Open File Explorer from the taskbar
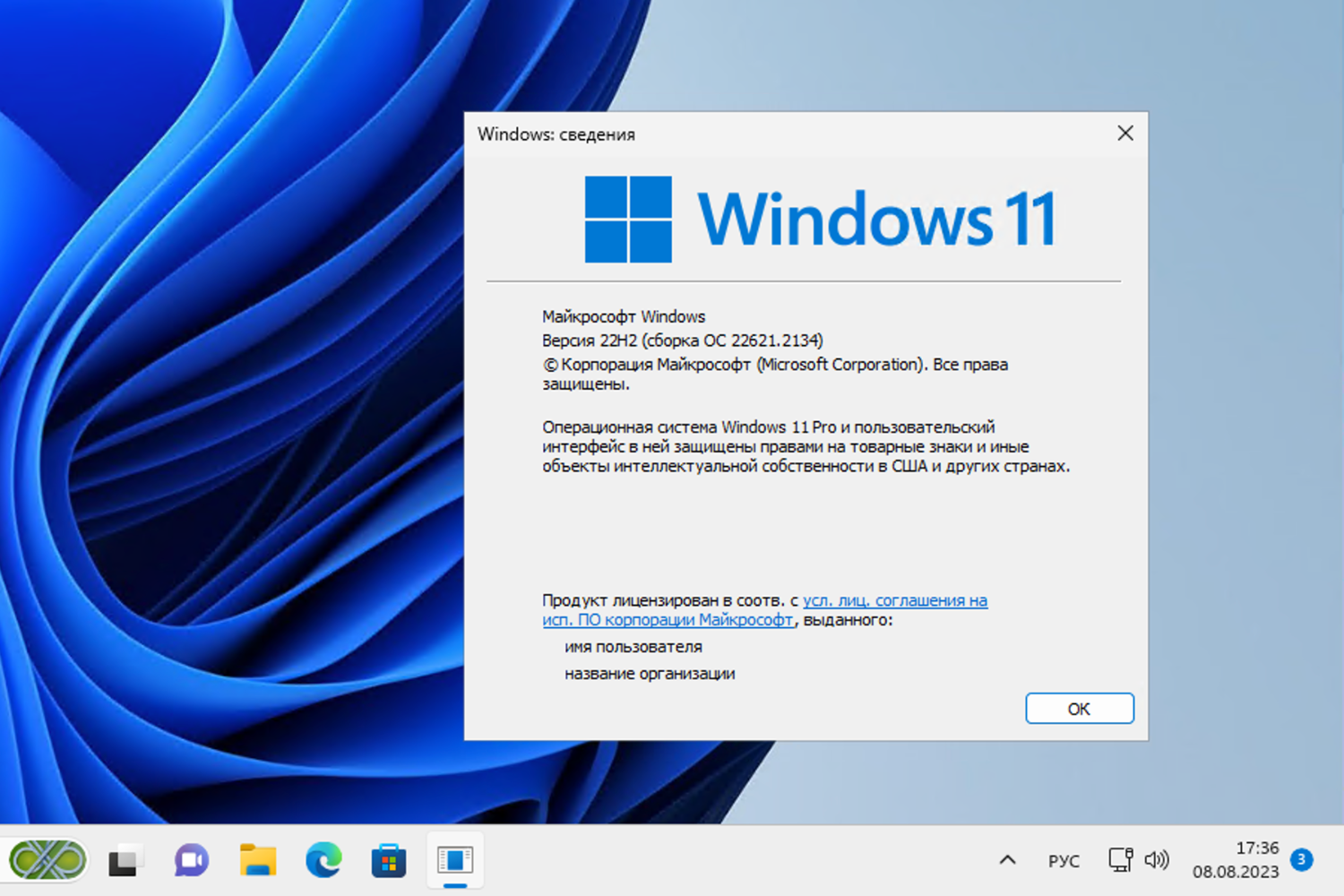Screen dimensions: 1344x896 click(256, 860)
